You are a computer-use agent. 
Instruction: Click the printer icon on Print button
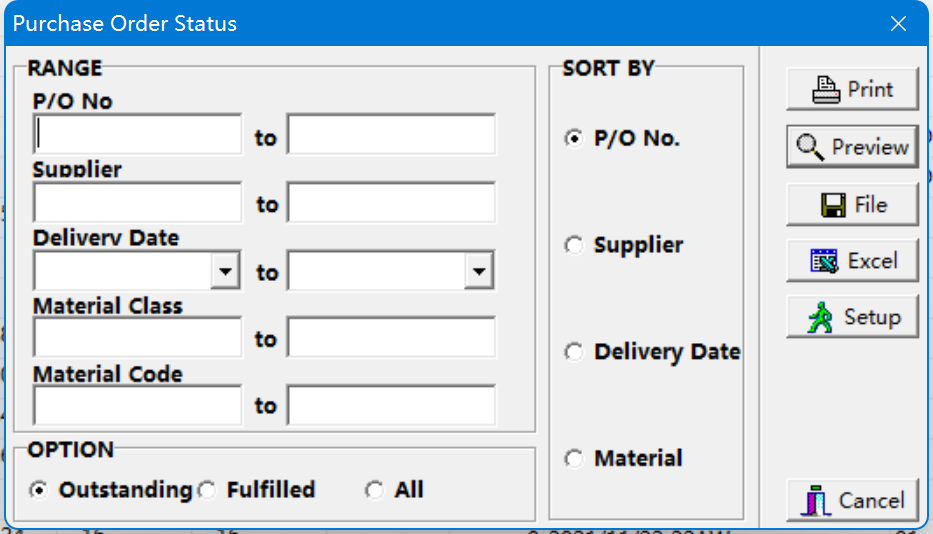coord(826,89)
